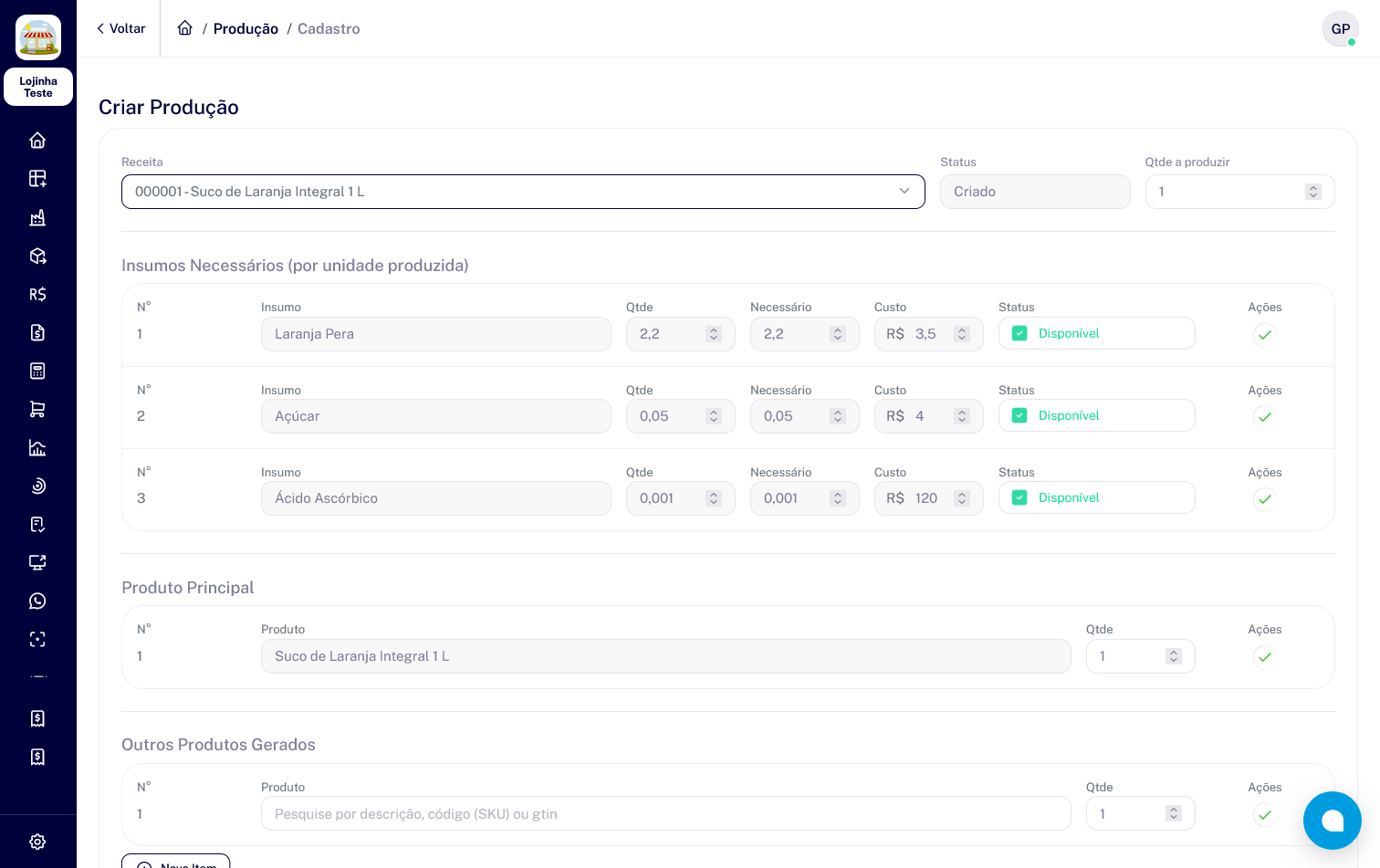Open the shopping cart sidebar icon
The width and height of the screenshot is (1380, 868).
click(x=37, y=409)
